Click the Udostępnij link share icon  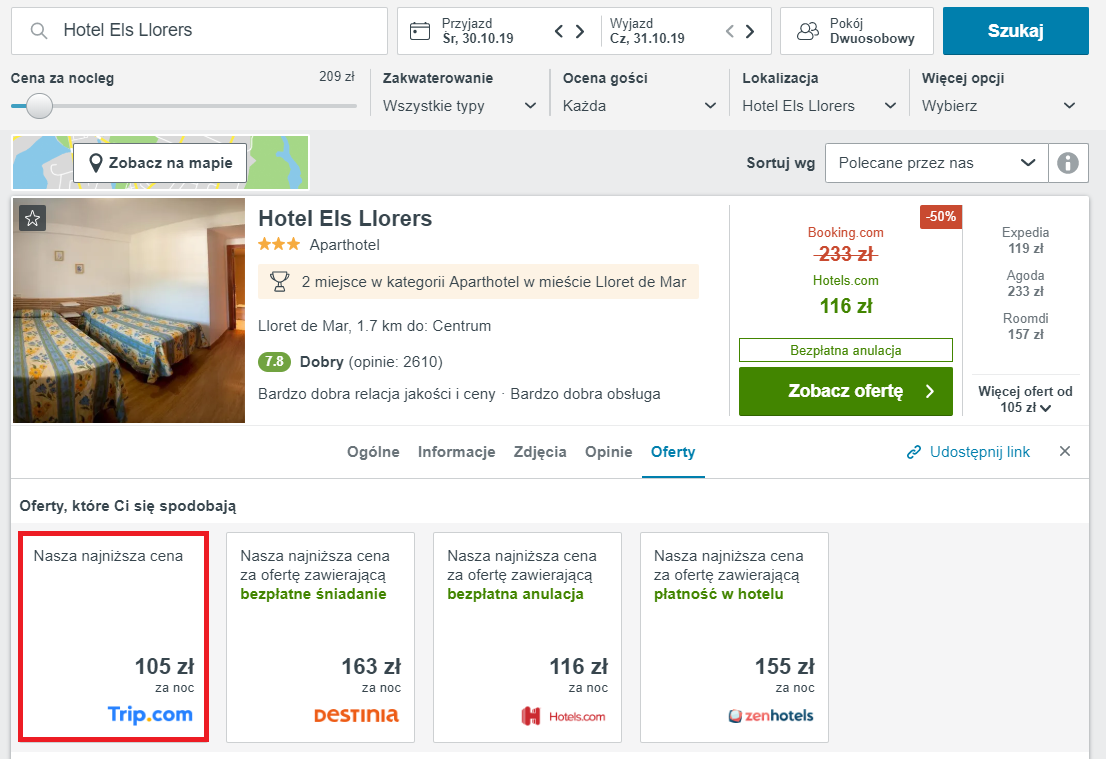click(x=913, y=452)
